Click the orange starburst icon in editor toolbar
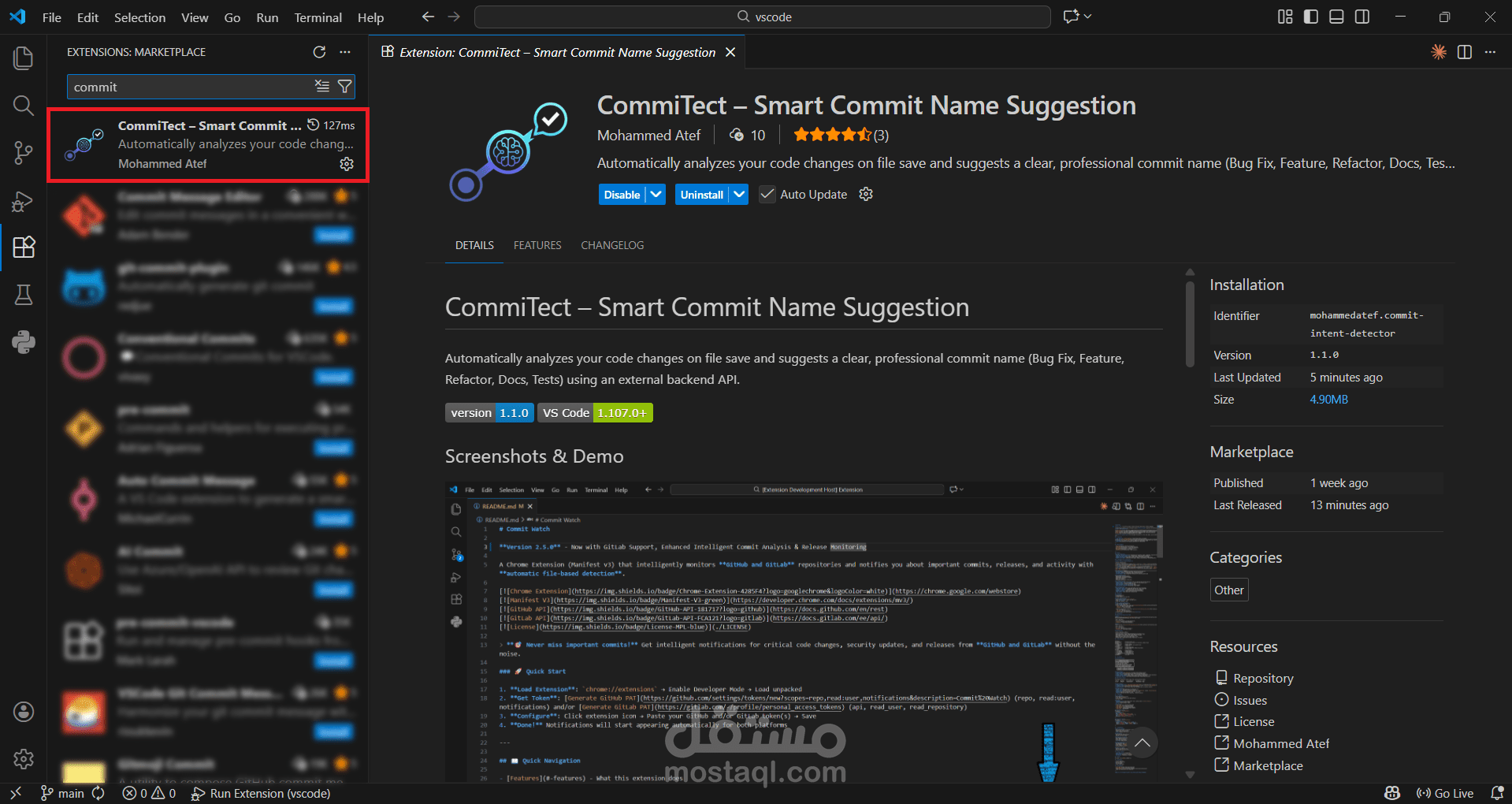 coord(1439,52)
